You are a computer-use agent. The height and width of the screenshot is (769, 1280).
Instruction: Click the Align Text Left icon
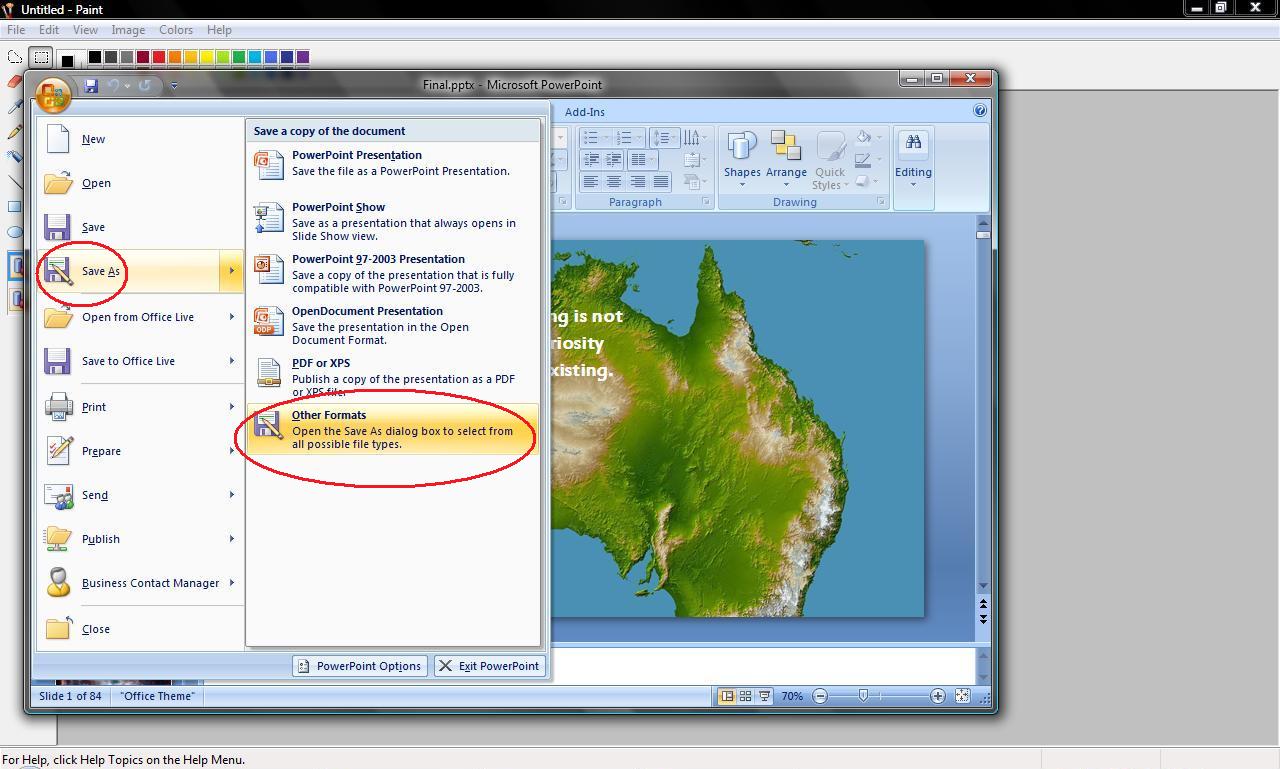point(590,182)
